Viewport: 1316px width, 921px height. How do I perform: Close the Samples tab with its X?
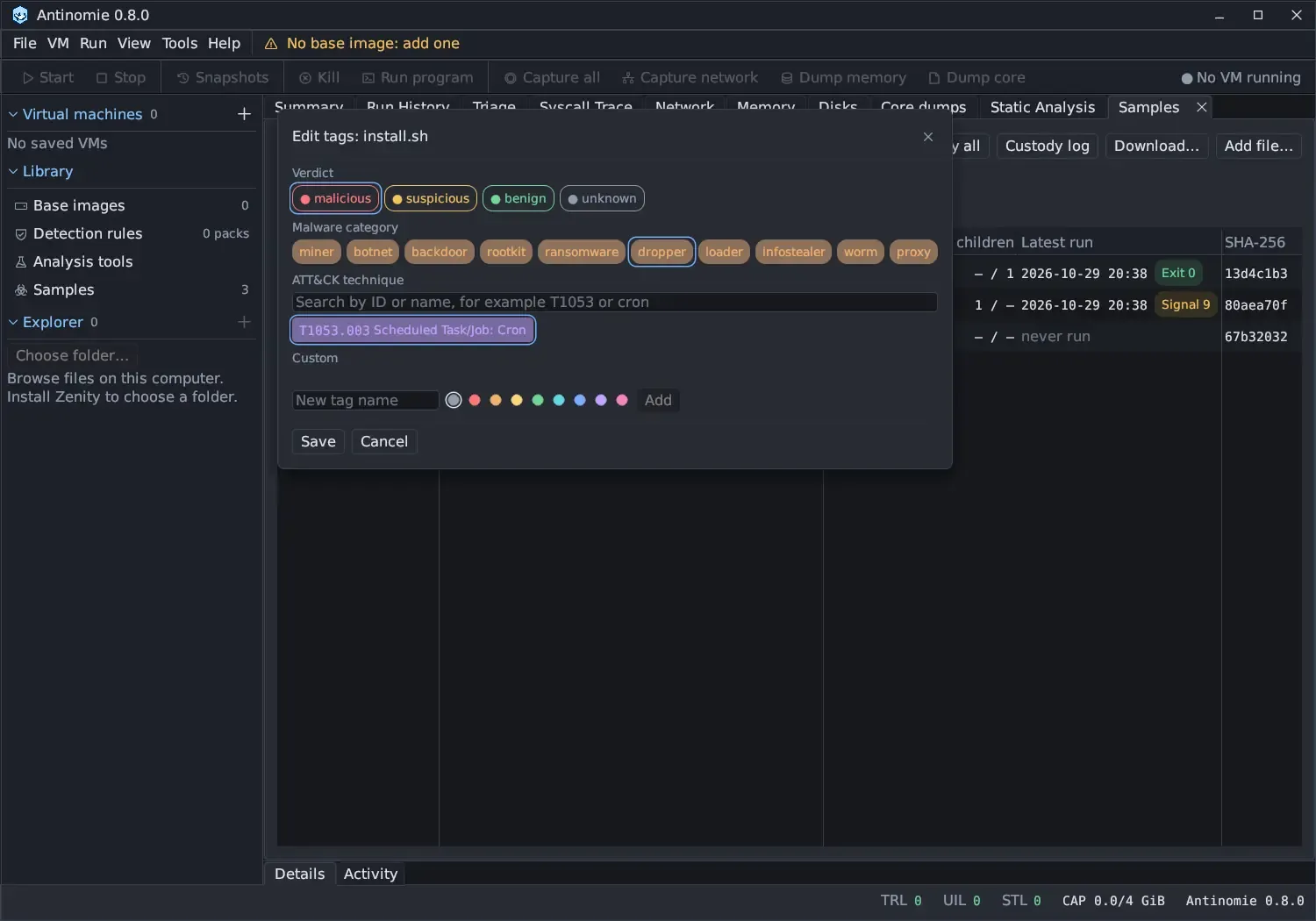tap(1202, 107)
